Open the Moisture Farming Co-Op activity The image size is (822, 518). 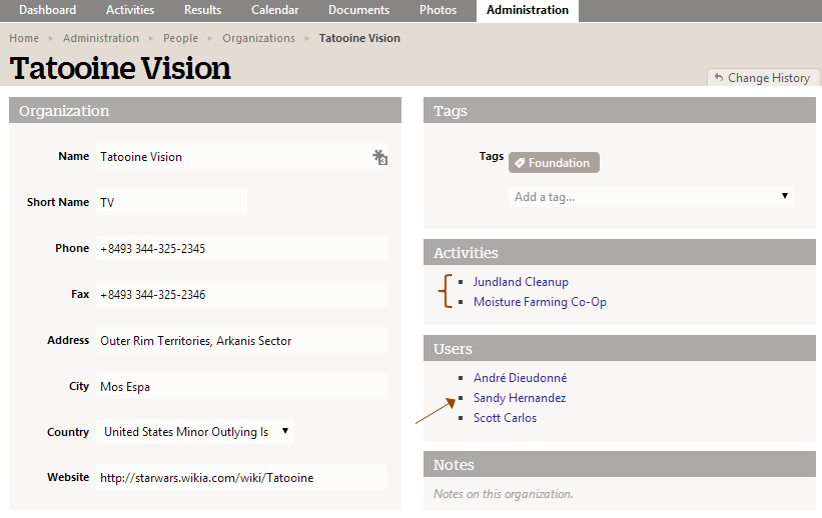540,301
